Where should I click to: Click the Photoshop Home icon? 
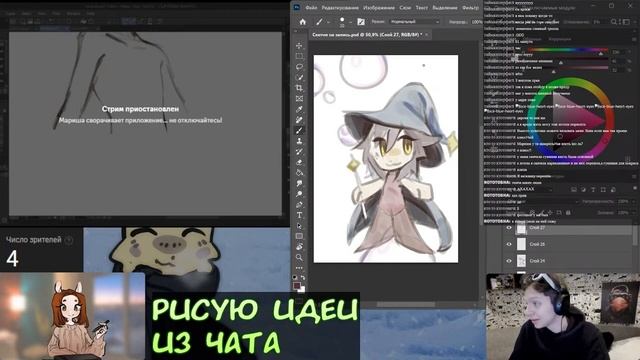tap(302, 22)
